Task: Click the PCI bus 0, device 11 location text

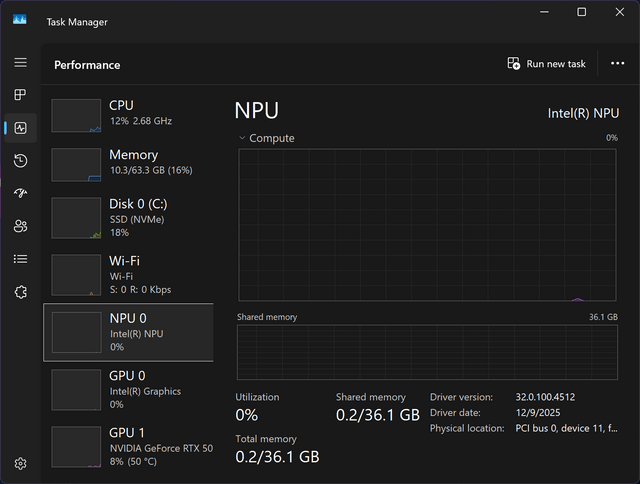Action: pyautogui.click(x=567, y=428)
